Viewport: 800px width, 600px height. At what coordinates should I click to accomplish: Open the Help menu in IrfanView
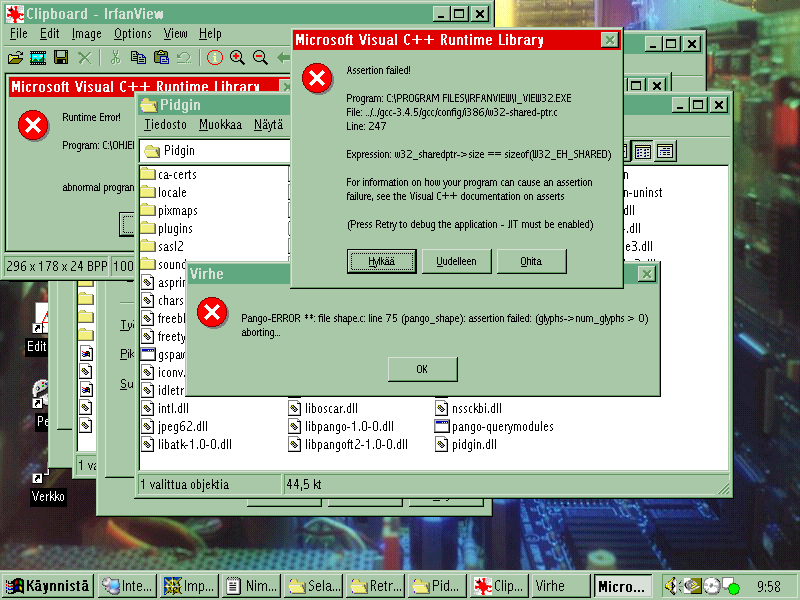[x=210, y=34]
